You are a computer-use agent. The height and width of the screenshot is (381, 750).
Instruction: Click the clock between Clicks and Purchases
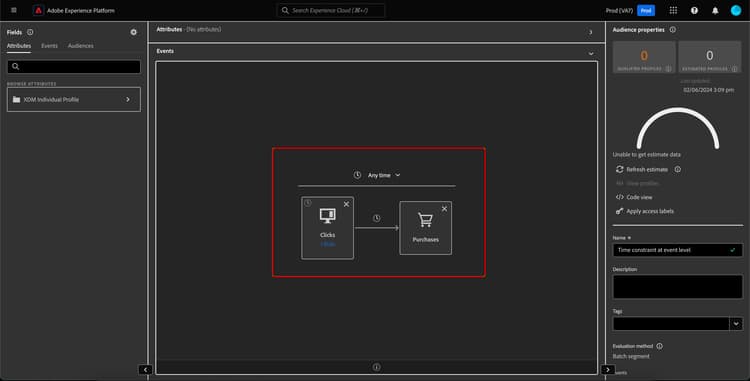[377, 218]
